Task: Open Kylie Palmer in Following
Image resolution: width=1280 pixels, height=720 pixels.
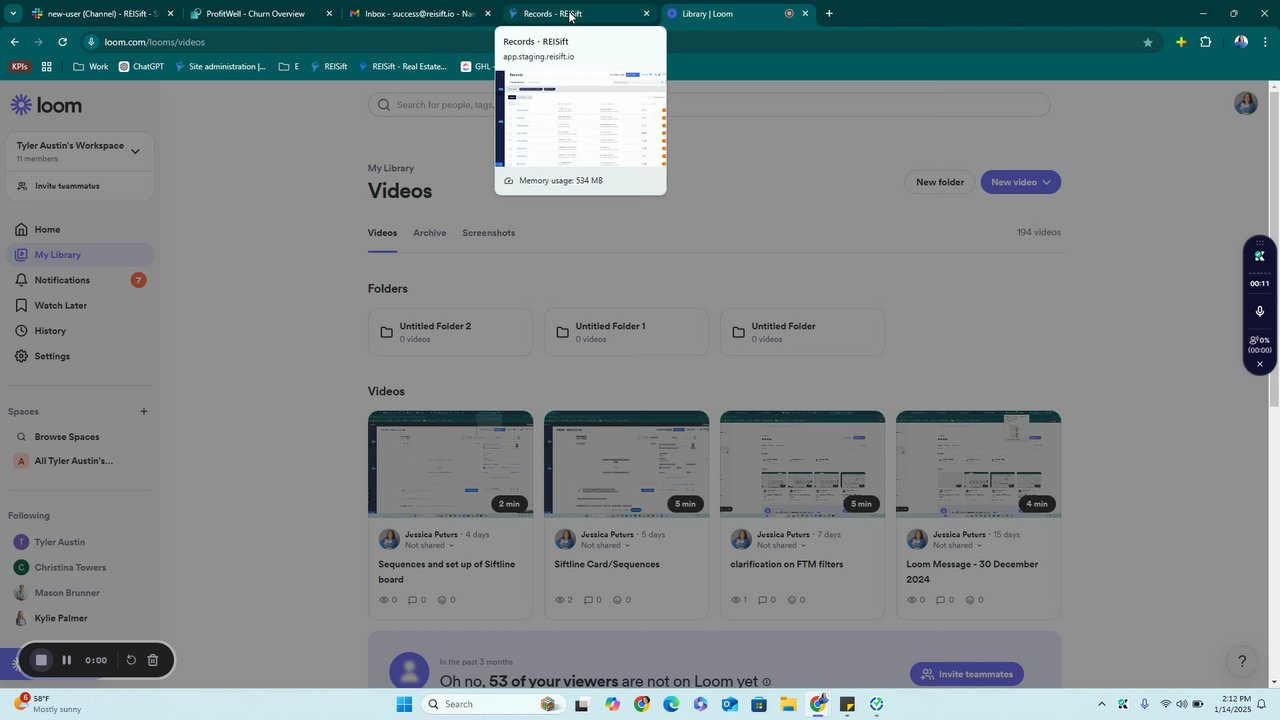Action: pos(80,618)
